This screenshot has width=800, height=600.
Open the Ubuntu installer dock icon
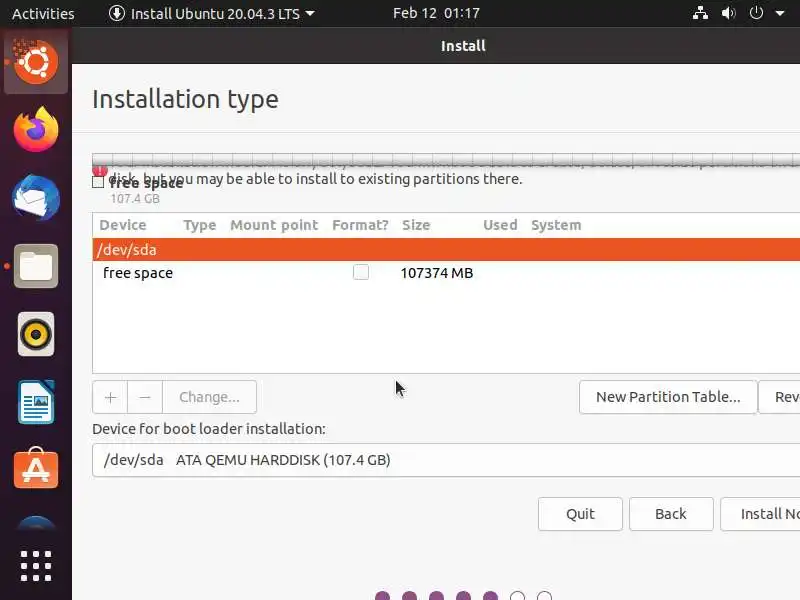tap(36, 62)
